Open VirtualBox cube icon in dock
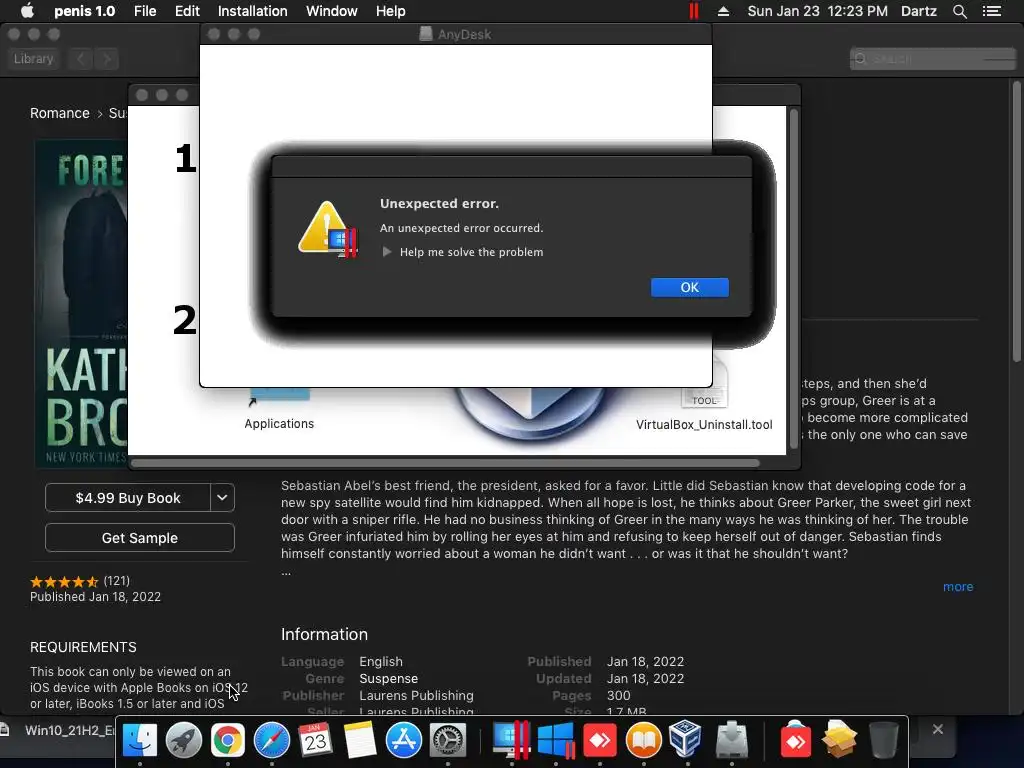Screen dimensions: 1024x768 click(x=687, y=740)
